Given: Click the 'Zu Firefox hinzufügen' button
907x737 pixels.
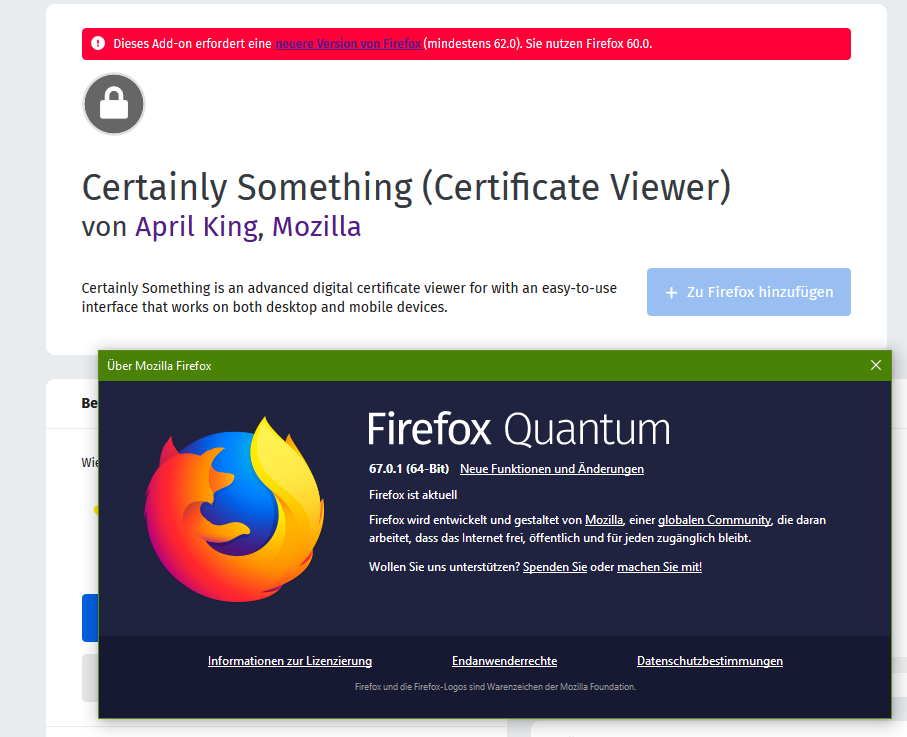Looking at the screenshot, I should click(749, 292).
